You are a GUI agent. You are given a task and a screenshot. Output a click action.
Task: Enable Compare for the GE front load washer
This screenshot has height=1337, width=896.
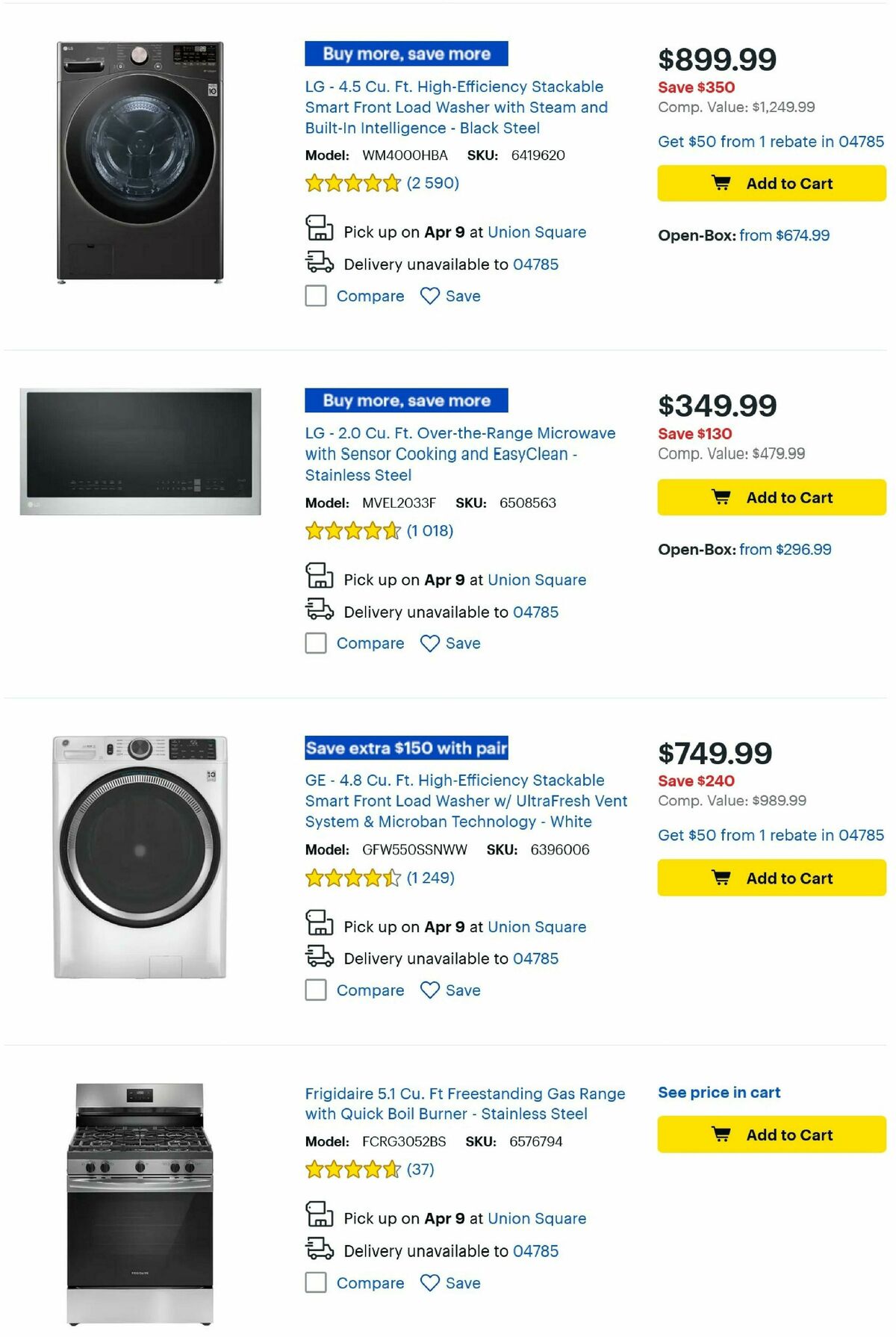[316, 990]
